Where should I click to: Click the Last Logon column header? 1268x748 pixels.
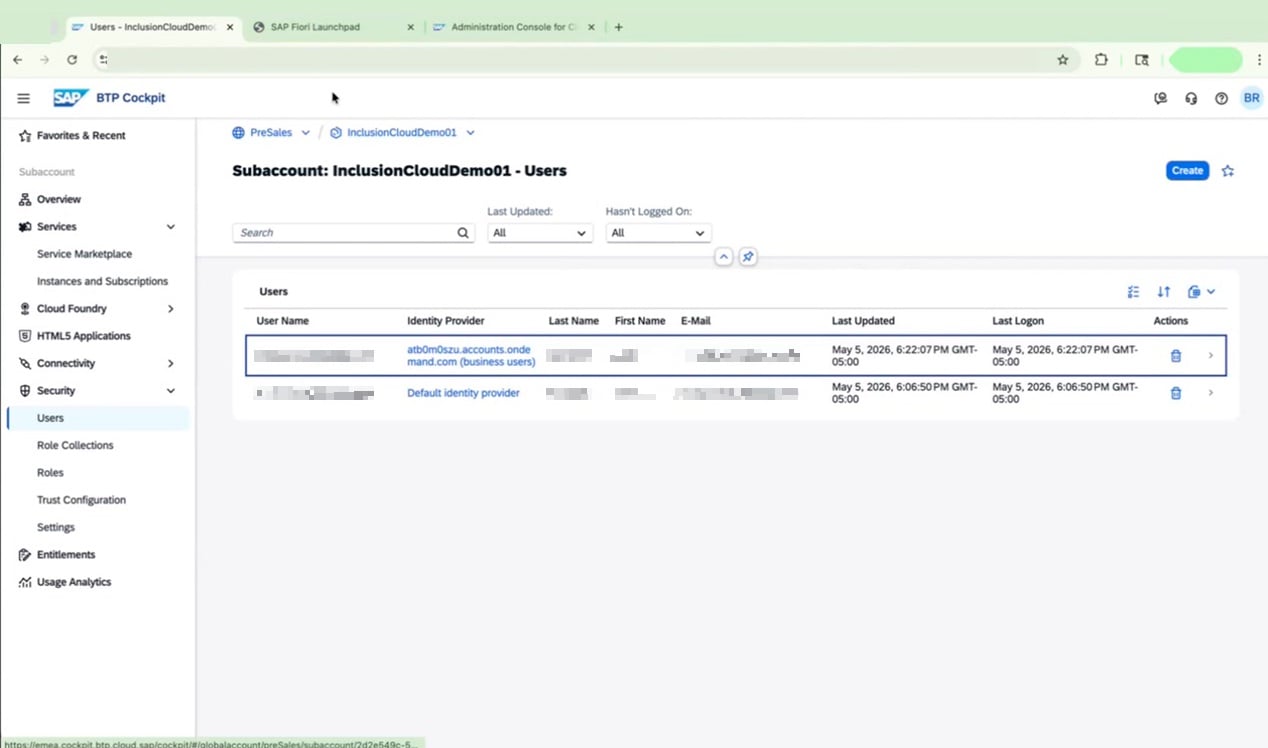(x=1018, y=321)
